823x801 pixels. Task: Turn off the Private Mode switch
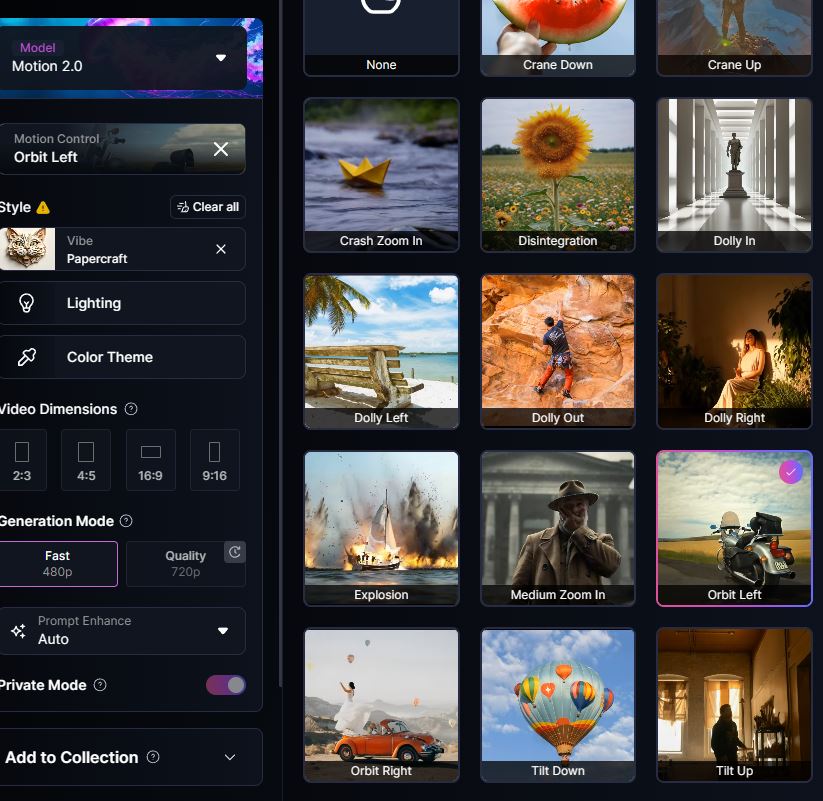225,685
